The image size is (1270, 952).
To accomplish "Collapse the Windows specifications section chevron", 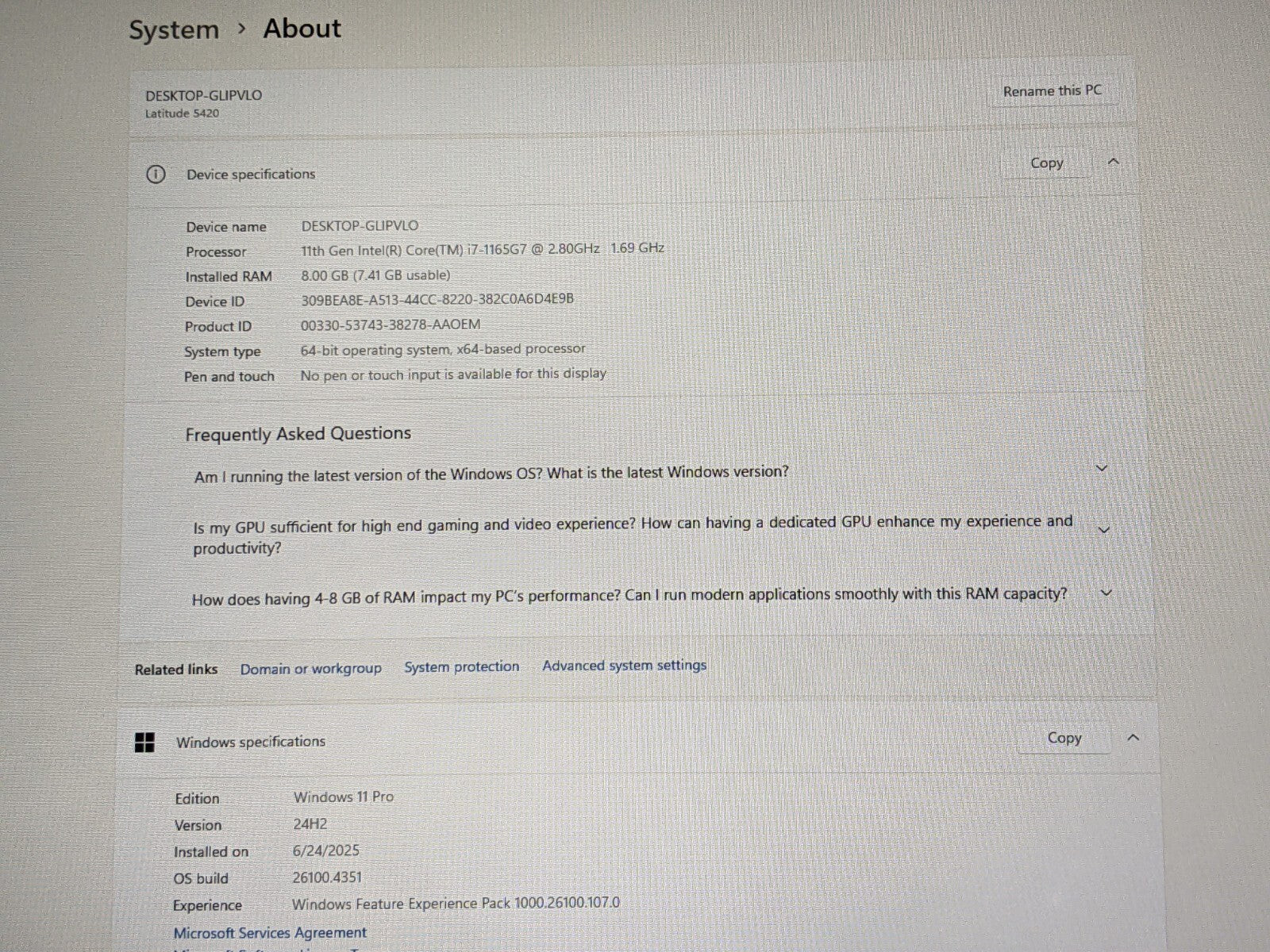I will point(1133,737).
